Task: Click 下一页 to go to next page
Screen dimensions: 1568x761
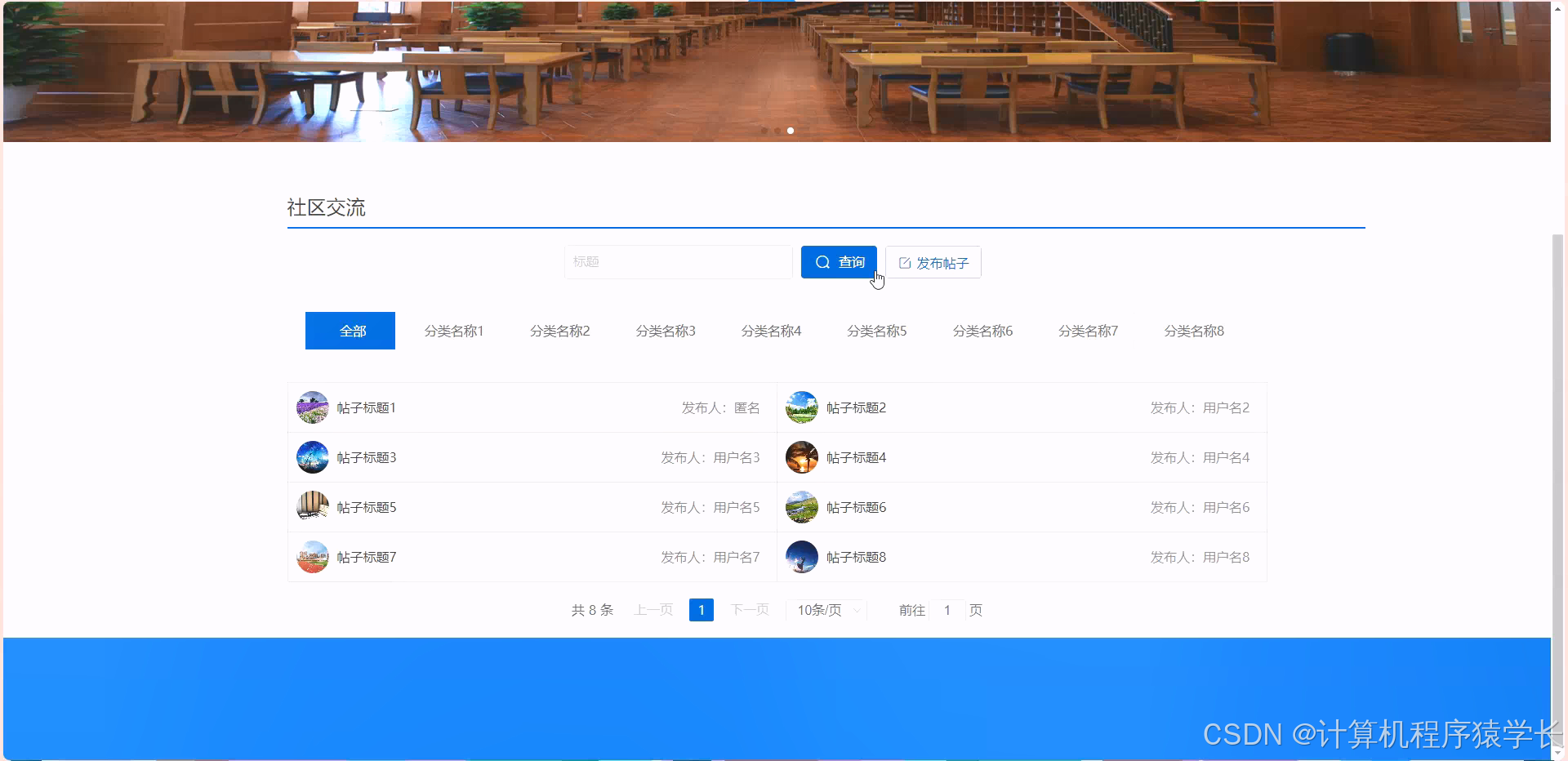Action: 749,610
